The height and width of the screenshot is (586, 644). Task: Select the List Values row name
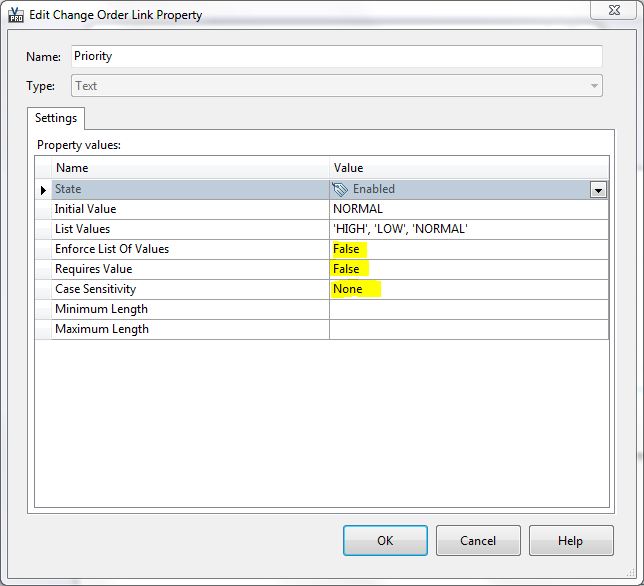click(190, 229)
